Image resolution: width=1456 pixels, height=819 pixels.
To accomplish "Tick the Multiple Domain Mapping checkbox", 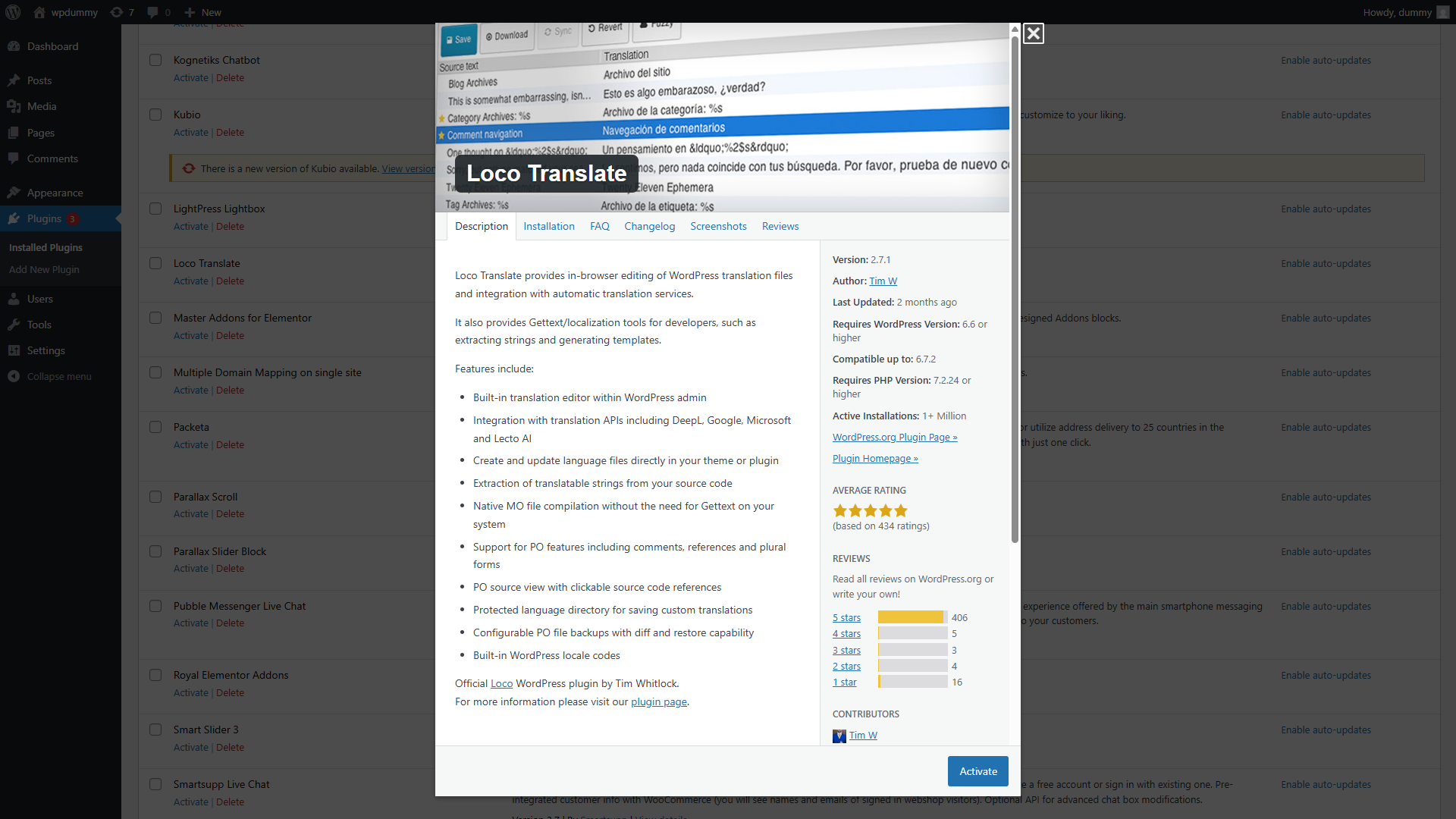I will pyautogui.click(x=155, y=372).
